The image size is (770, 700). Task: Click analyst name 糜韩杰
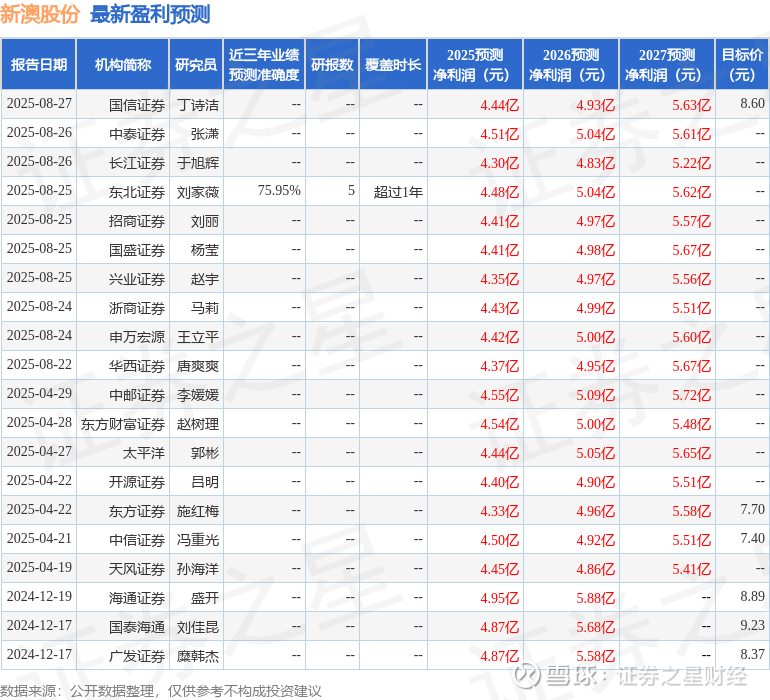[x=198, y=656]
